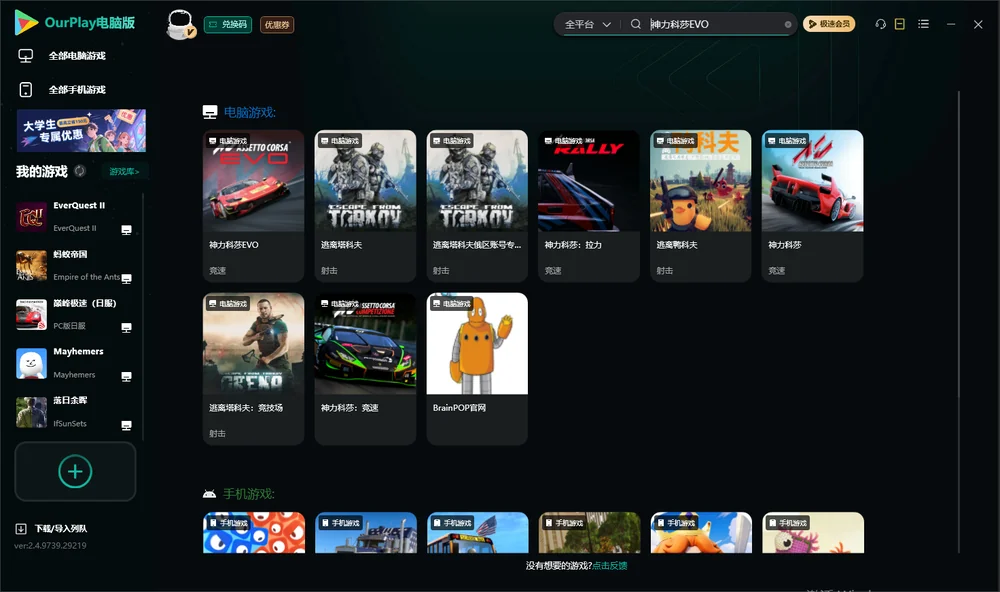Screen dimensions: 1000x592
Task: Open the 逃离鸭科夫 game card
Action: pos(701,206)
